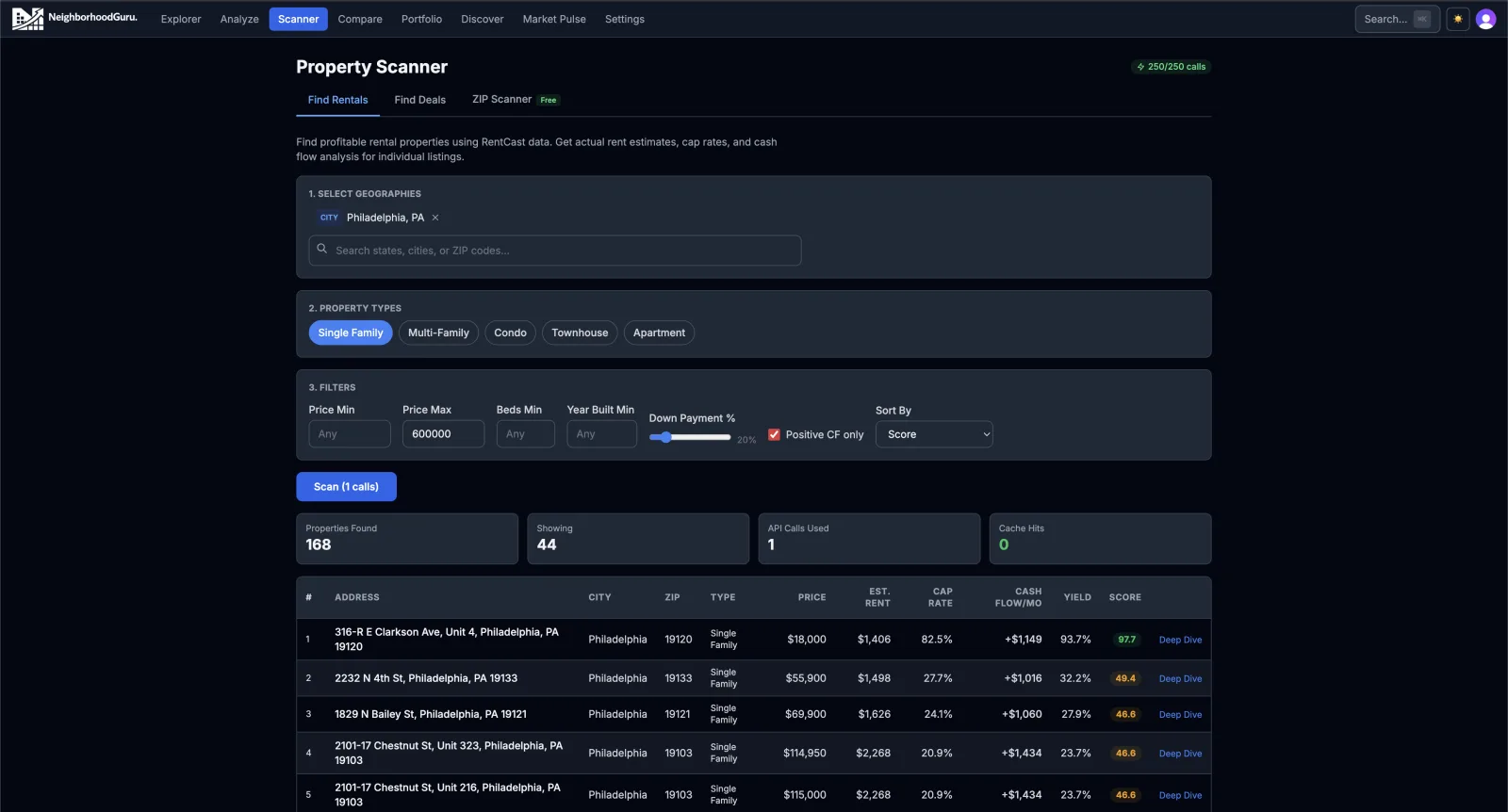Open the Sort By Score dropdown
Viewport: 1508px width, 812px height.
[x=934, y=434]
